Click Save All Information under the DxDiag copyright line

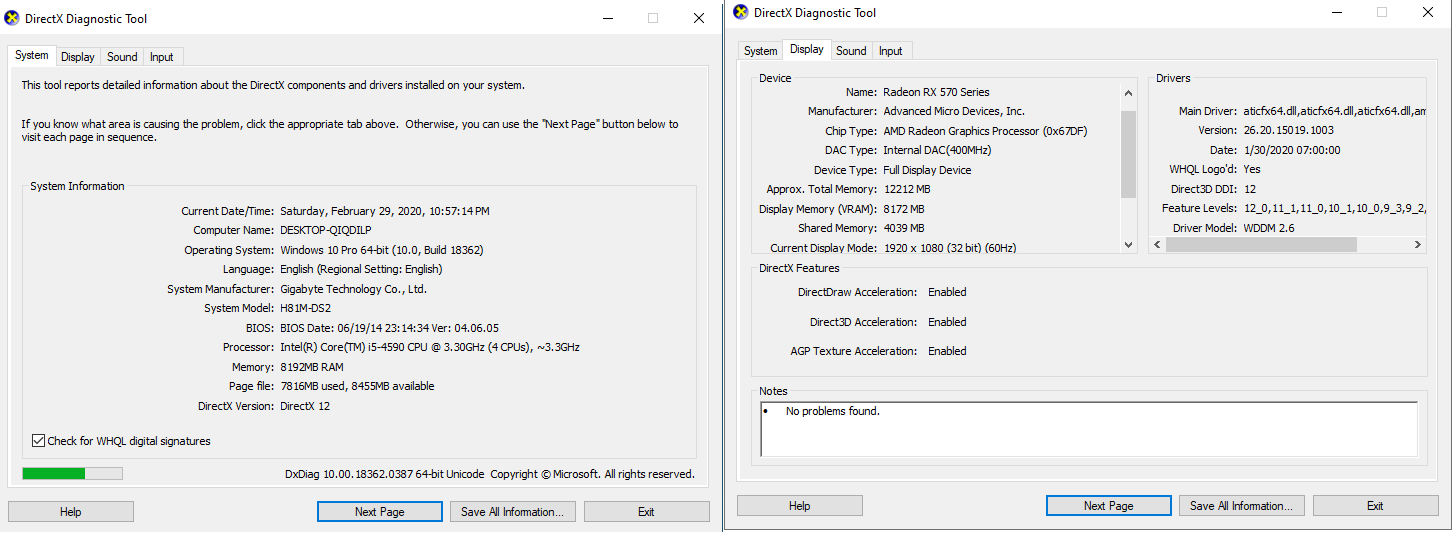(x=512, y=512)
